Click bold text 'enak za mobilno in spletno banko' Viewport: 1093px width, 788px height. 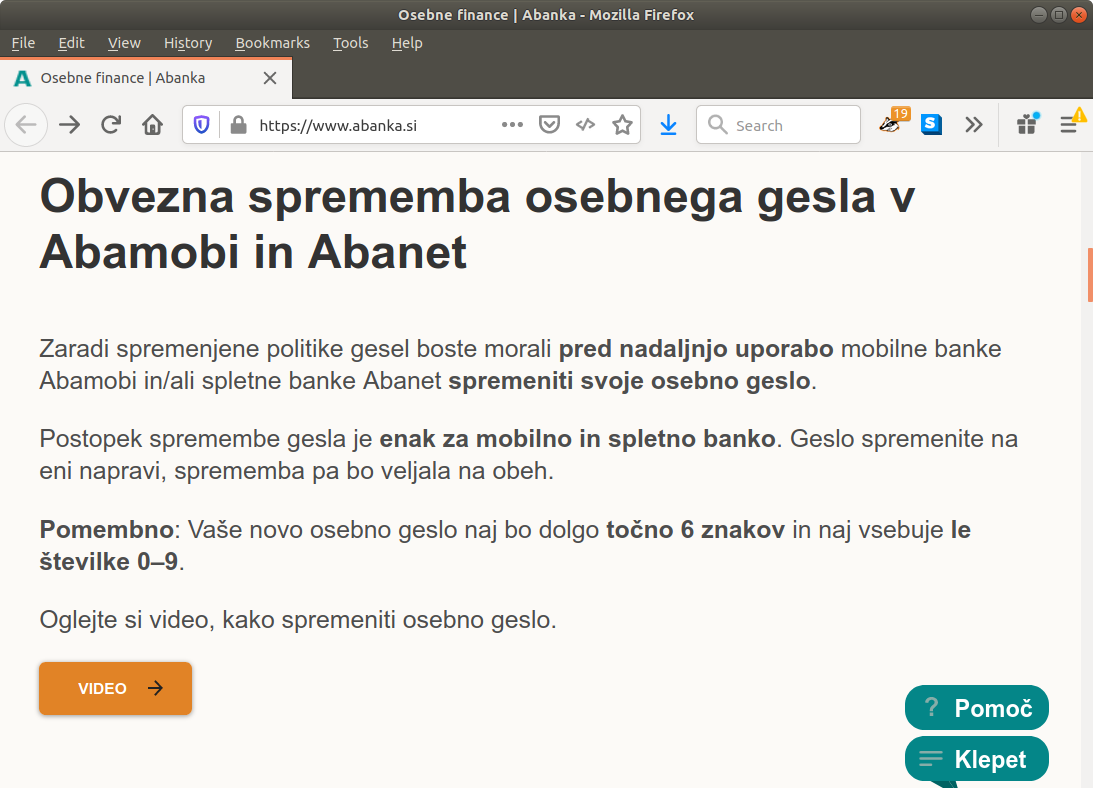coord(577,439)
